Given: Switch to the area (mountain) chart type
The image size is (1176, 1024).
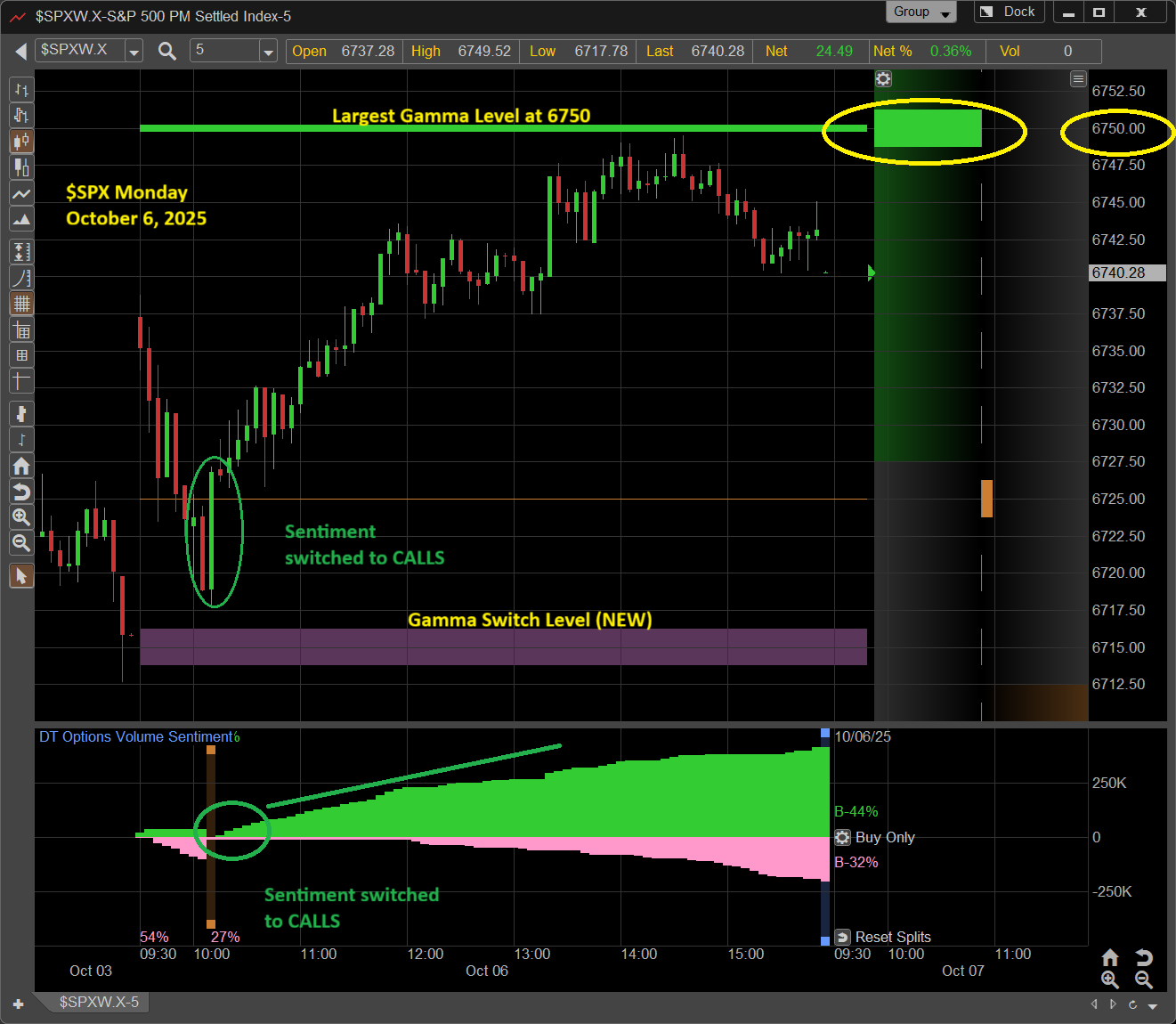Looking at the screenshot, I should (21, 219).
